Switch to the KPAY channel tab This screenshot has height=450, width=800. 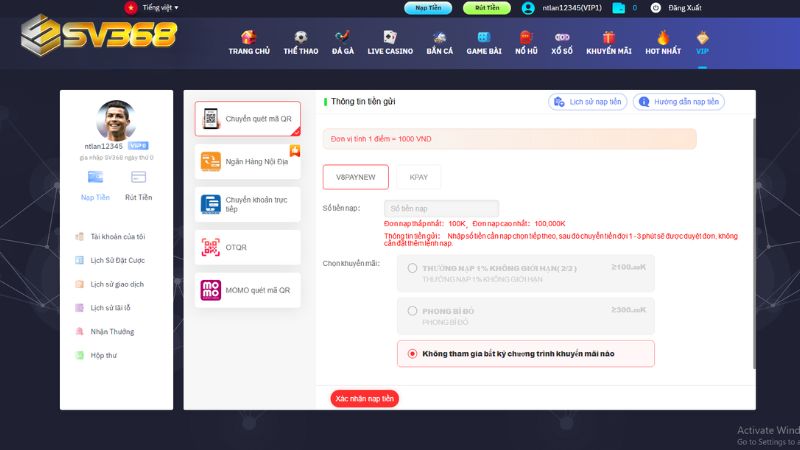coord(418,177)
